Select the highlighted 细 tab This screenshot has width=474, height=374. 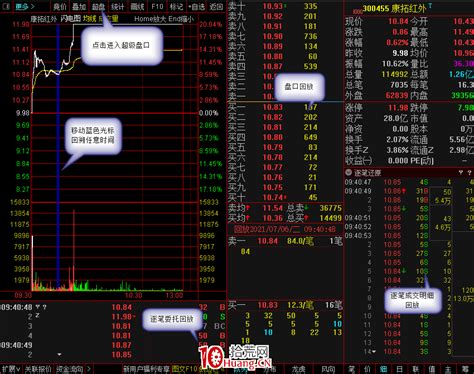pyautogui.click(x=383, y=369)
